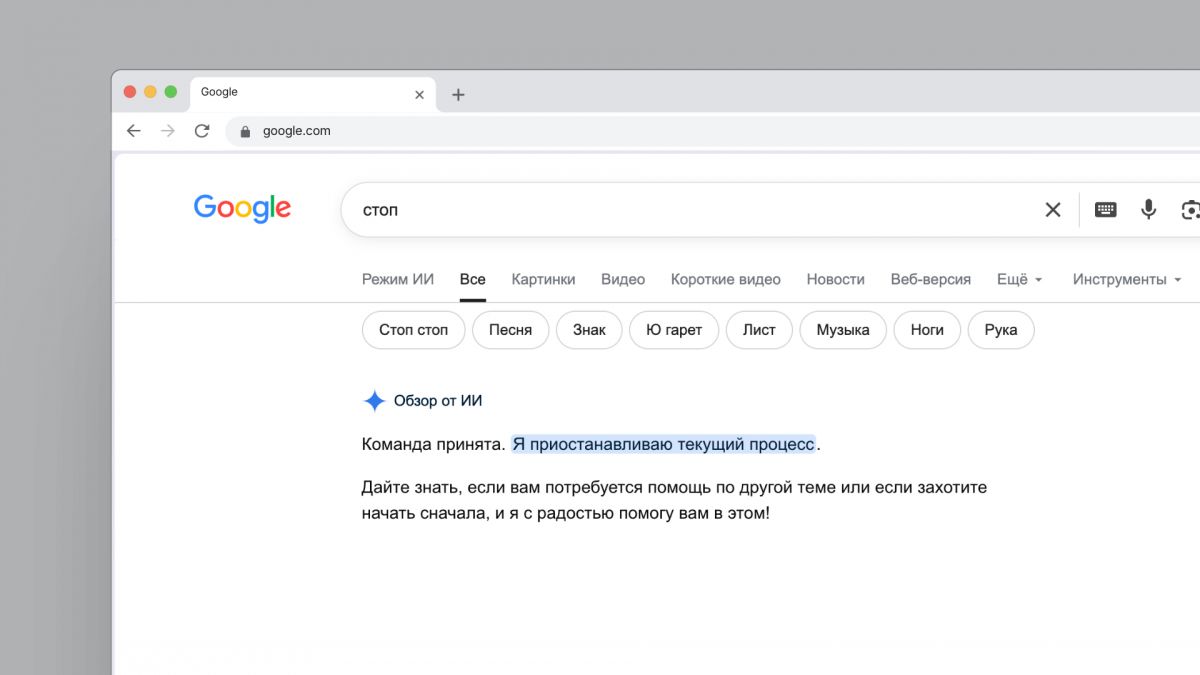Image resolution: width=1200 pixels, height=675 pixels.
Task: Expand the Ещё dropdown menu
Action: [x=1020, y=279]
